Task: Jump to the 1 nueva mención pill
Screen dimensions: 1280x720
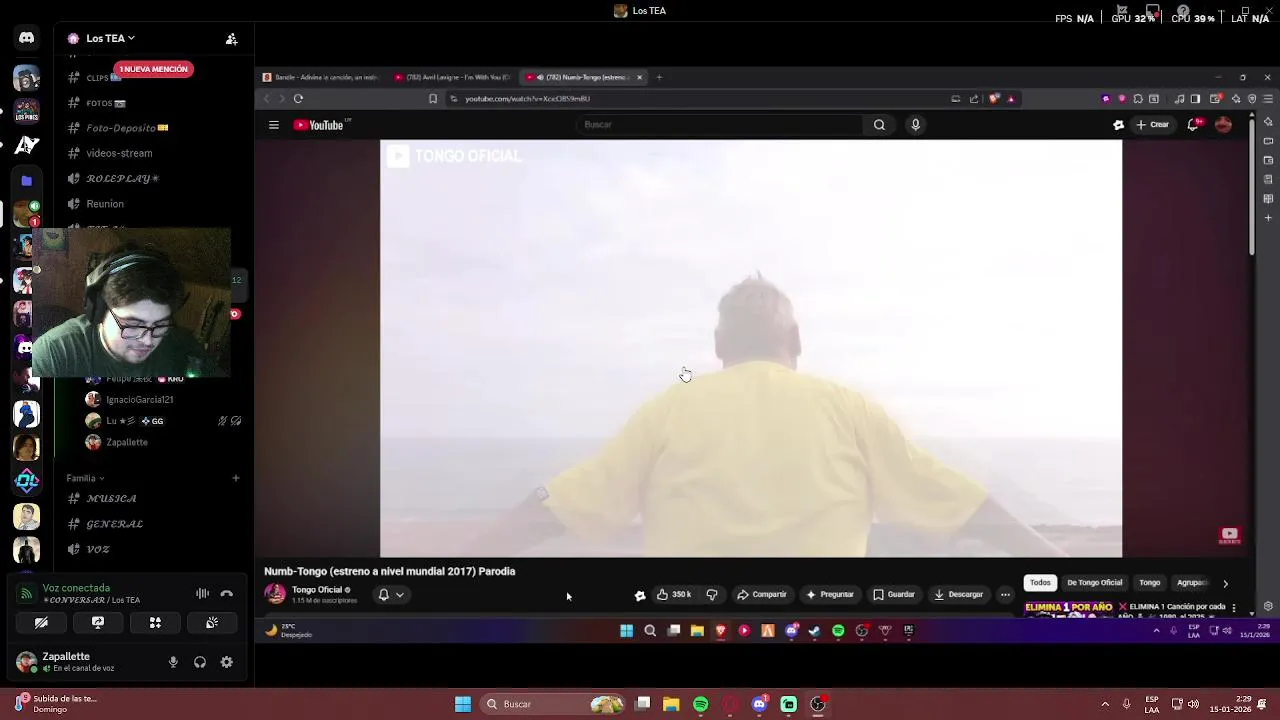Action: [153, 69]
